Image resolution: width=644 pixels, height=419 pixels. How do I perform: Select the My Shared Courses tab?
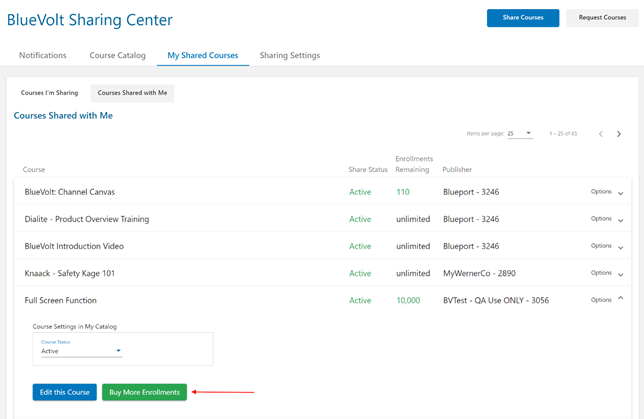202,55
